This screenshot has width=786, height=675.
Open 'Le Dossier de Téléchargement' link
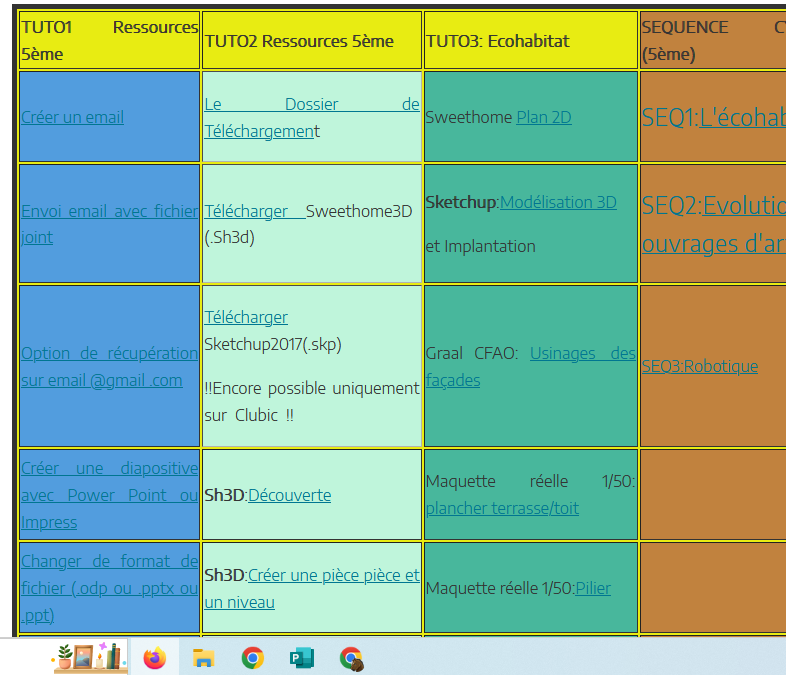pyautogui.click(x=311, y=118)
